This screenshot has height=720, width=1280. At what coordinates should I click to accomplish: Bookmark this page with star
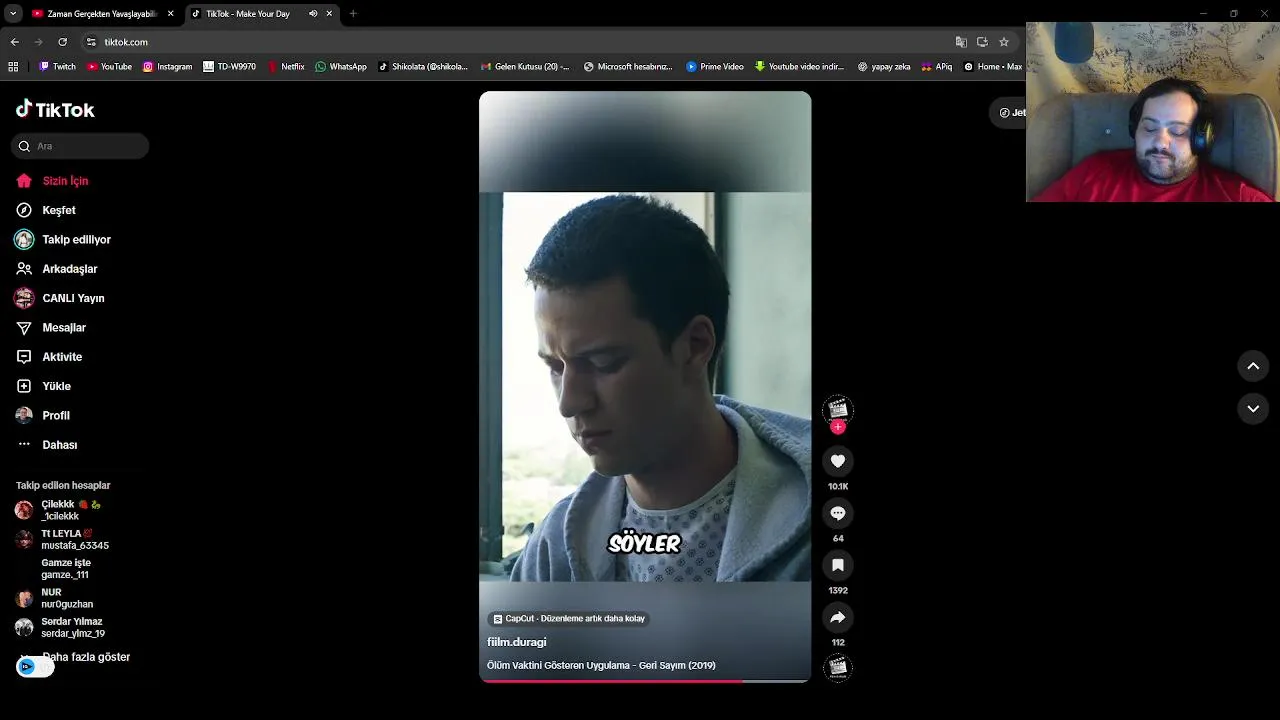tap(1004, 42)
